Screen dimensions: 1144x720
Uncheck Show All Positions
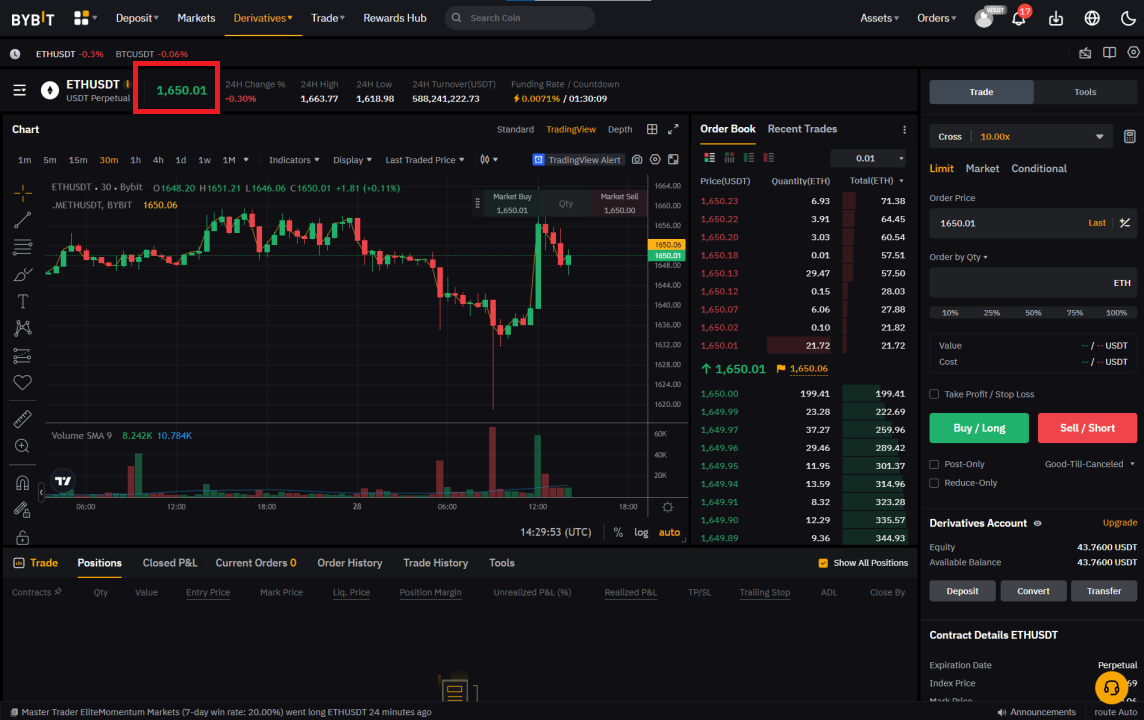tap(823, 563)
